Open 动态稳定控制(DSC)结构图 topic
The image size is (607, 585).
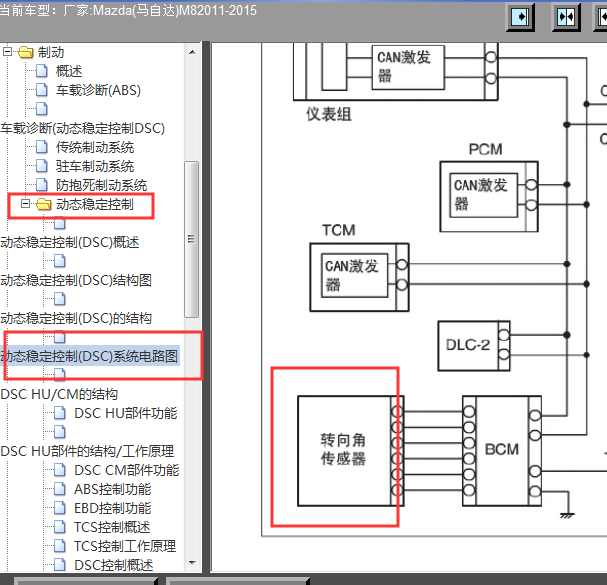point(76,280)
